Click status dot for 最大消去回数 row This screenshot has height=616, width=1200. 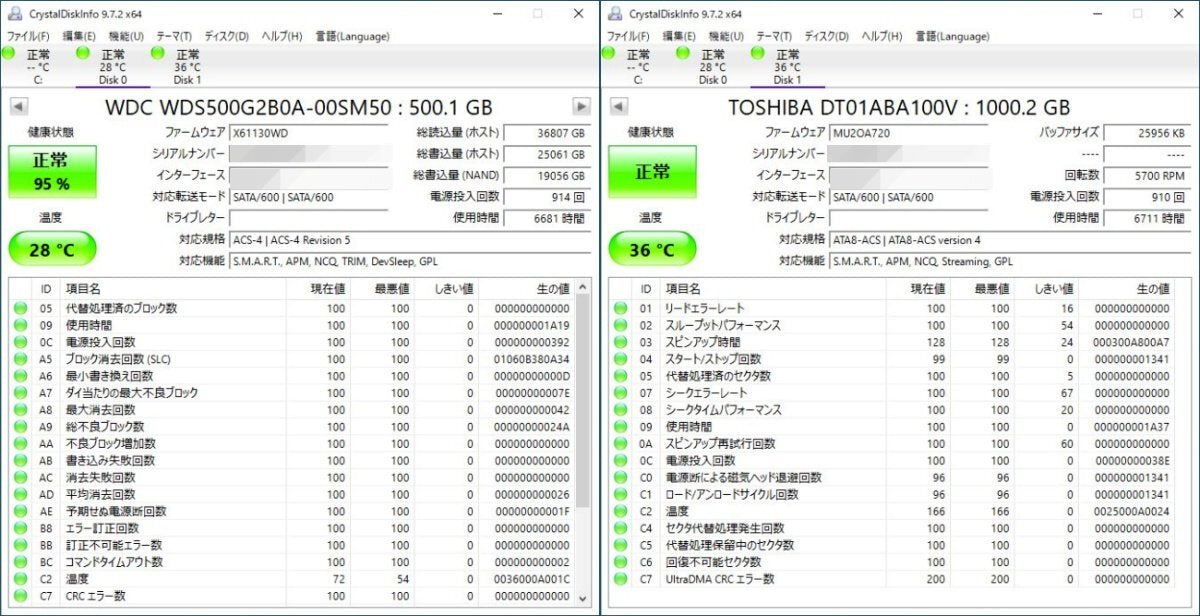pyautogui.click(x=20, y=410)
